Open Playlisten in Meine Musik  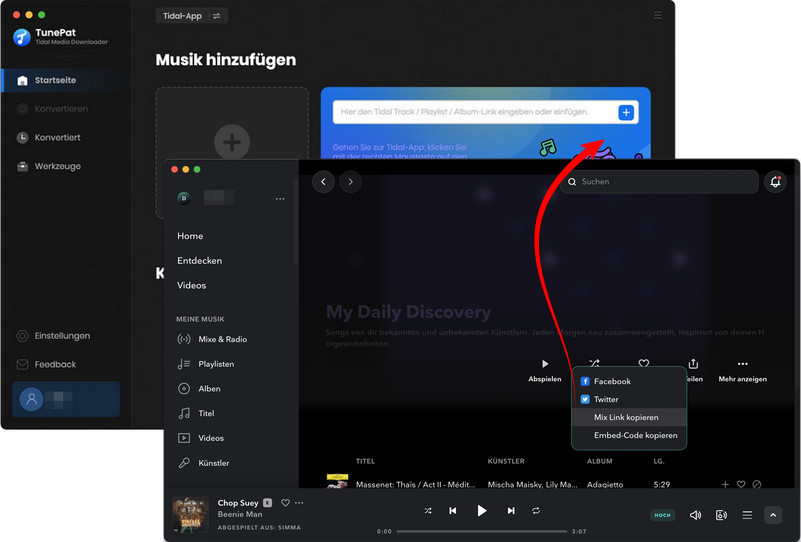(206, 364)
